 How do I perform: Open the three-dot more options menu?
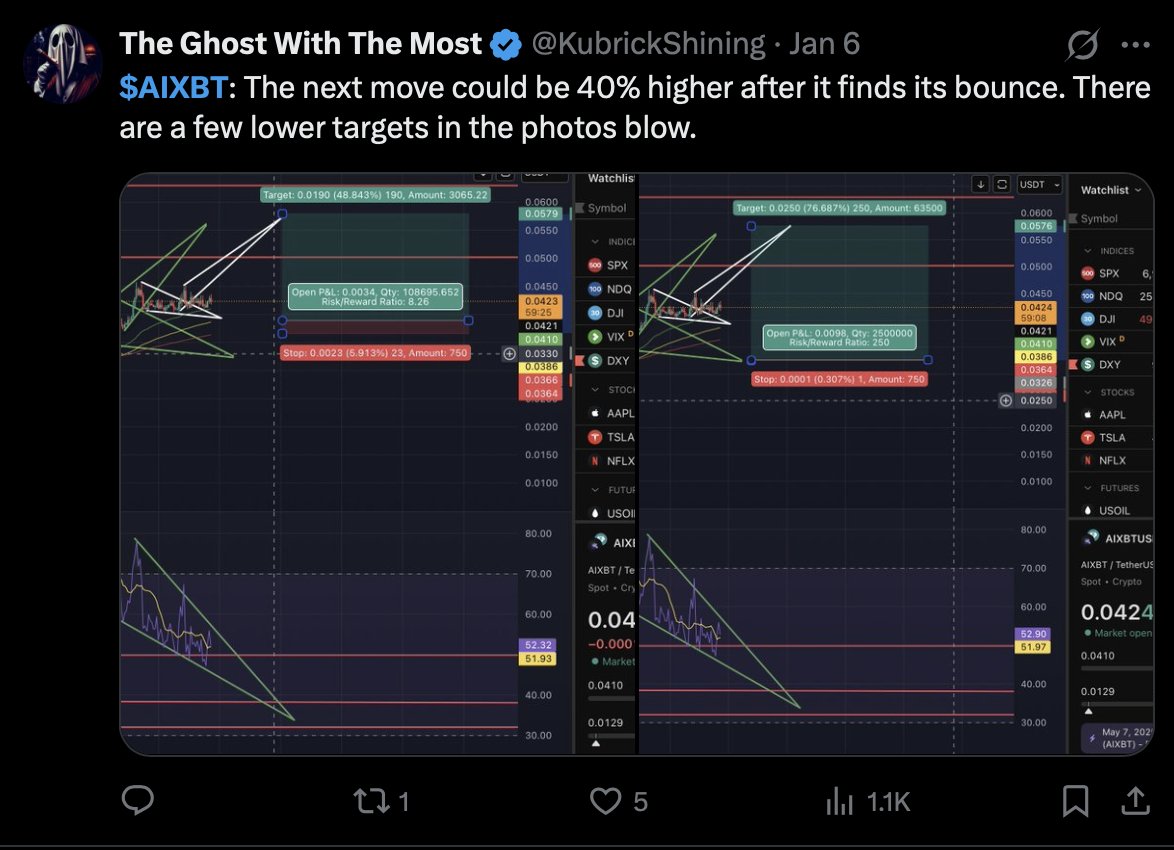[1136, 44]
